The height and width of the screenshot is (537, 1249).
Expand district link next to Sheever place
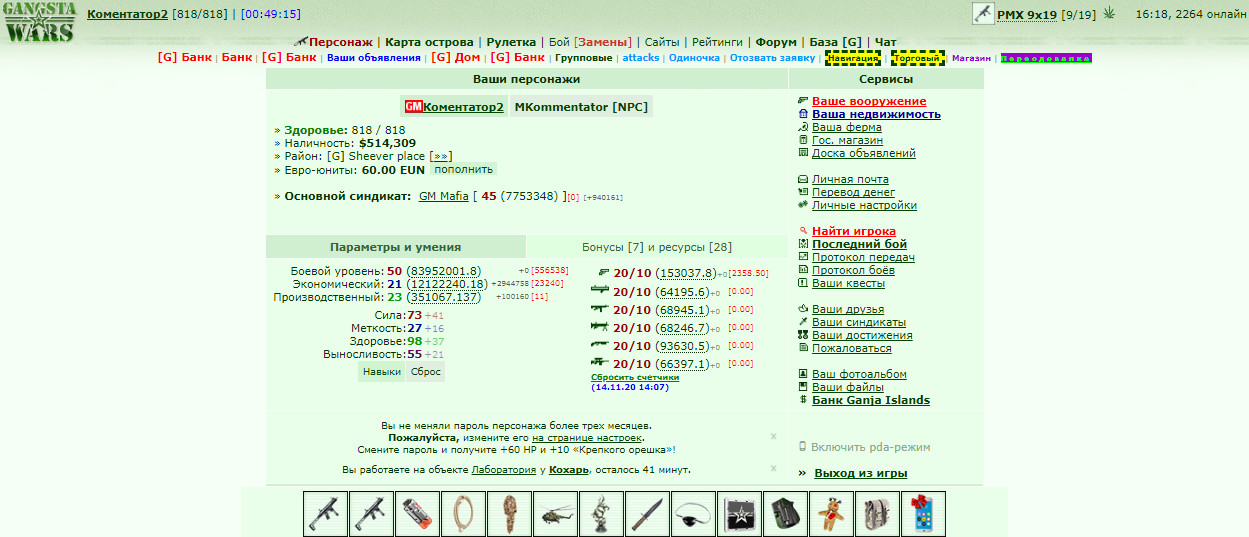tap(441, 156)
